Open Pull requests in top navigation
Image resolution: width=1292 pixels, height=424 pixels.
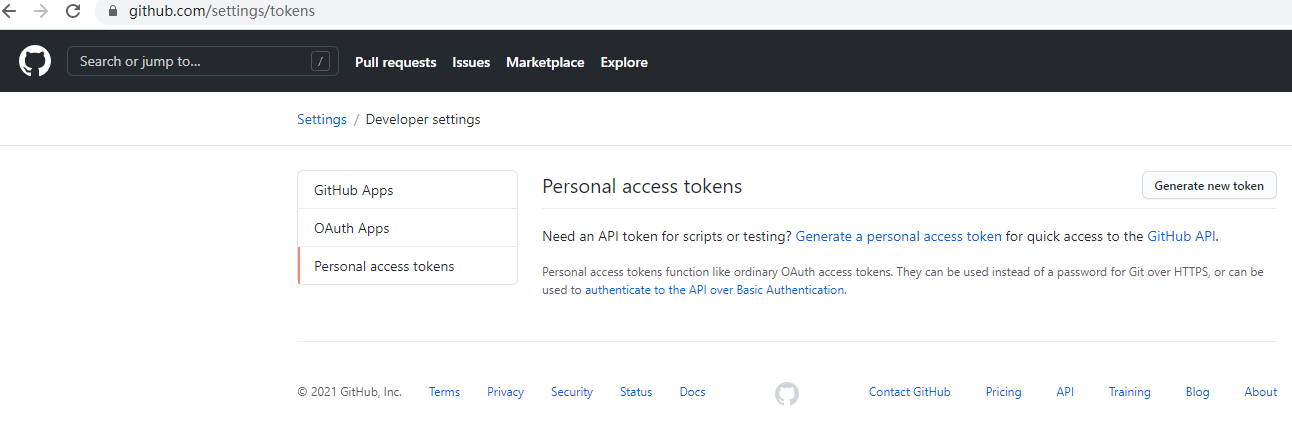pyautogui.click(x=396, y=62)
